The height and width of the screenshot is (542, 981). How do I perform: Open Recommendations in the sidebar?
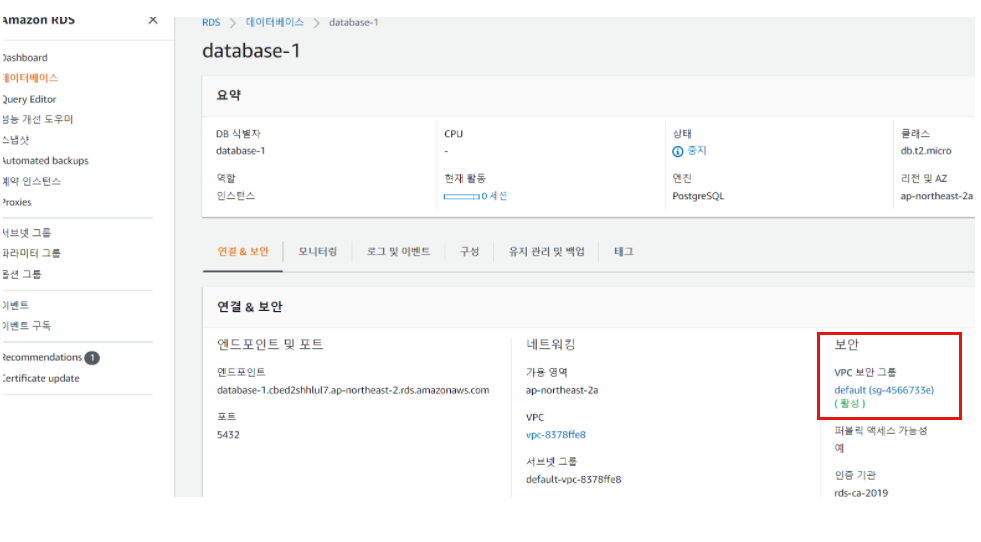42,357
